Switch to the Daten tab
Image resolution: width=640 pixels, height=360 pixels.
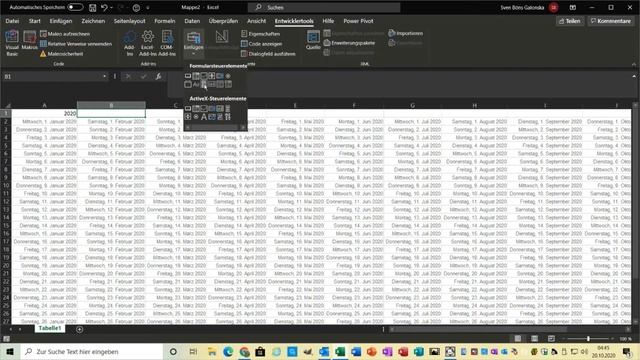click(x=192, y=21)
